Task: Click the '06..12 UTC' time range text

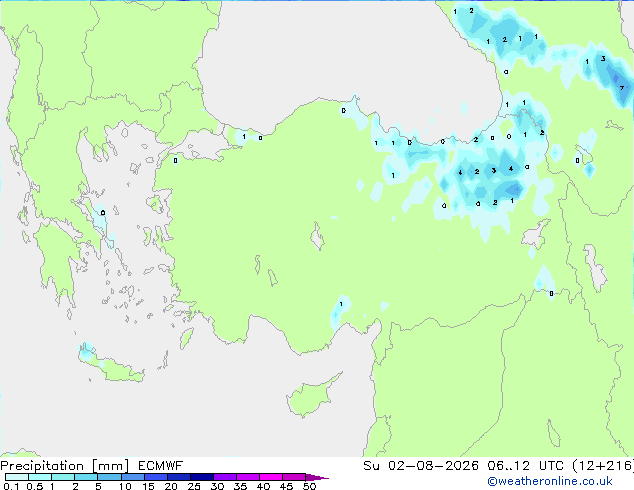Action: click(525, 466)
